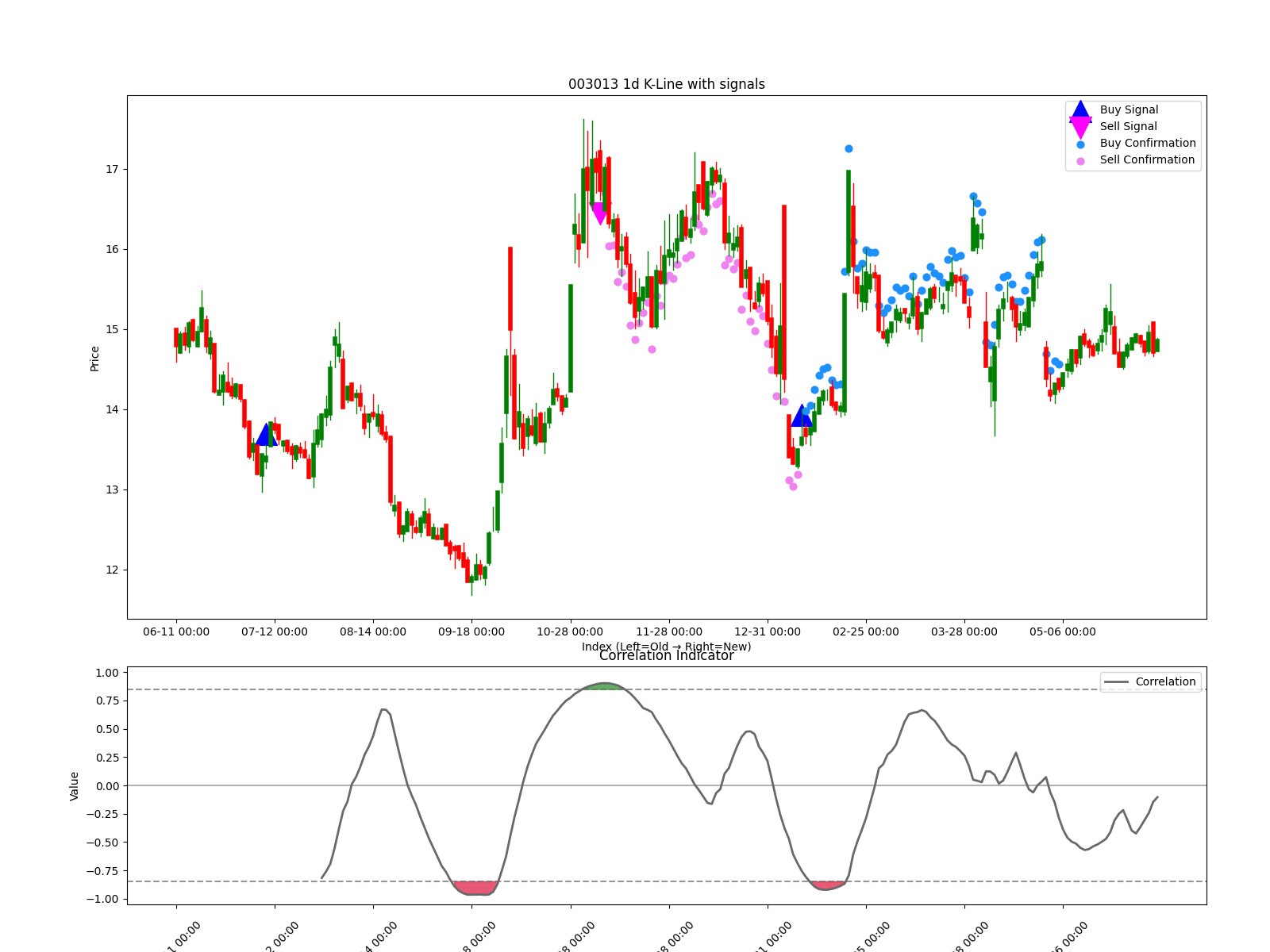1270x952 pixels.
Task: Click the '07-12 00:00' date tick label
Action: click(275, 632)
